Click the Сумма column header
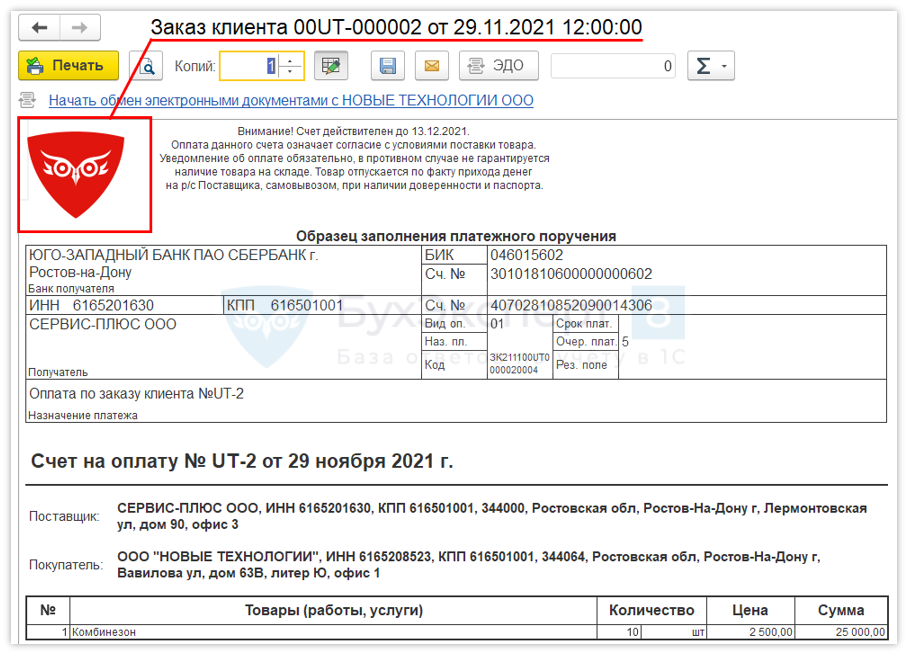The image size is (908, 655). pos(841,610)
